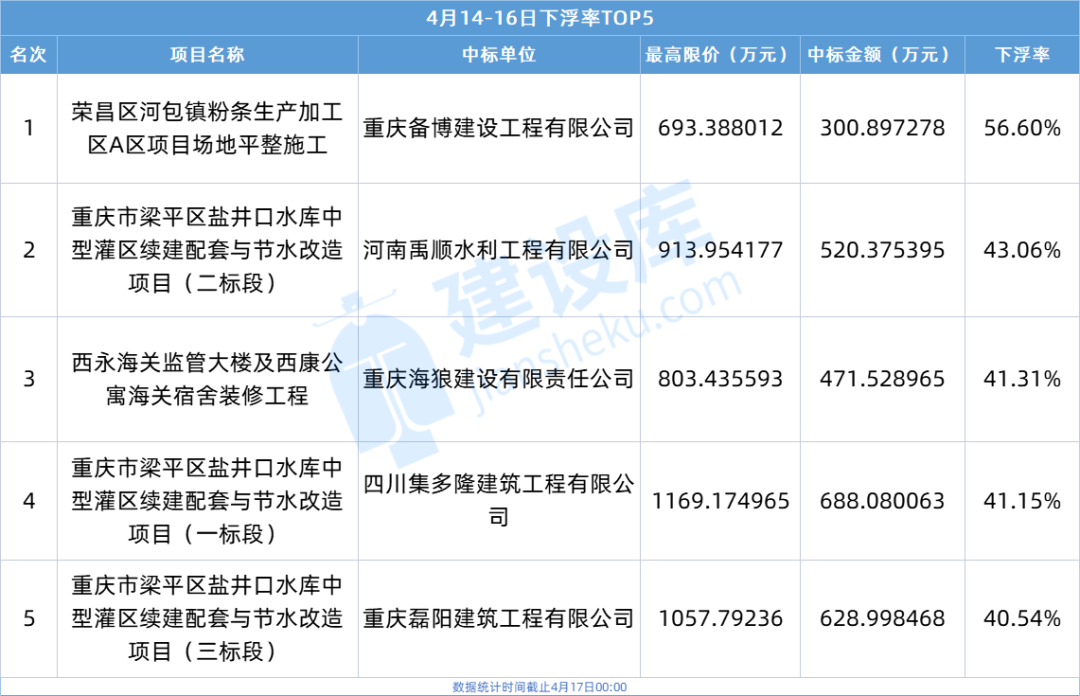Open the 二标段 irrigation project name
Viewport: 1080px width, 696px height.
coord(207,250)
